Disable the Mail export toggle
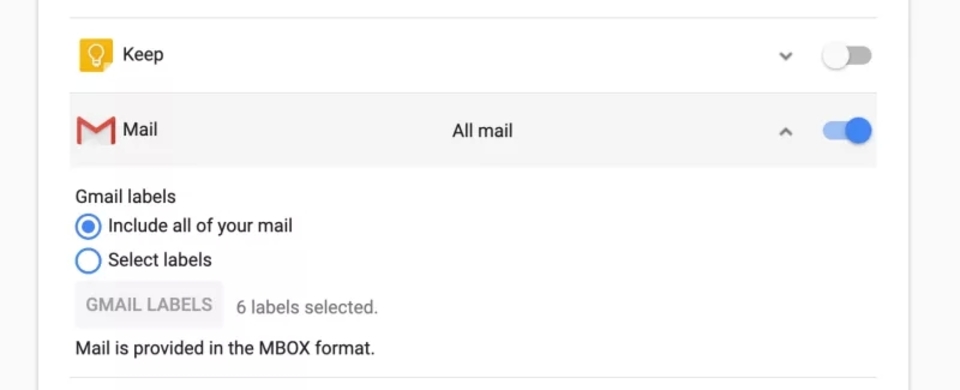Image resolution: width=960 pixels, height=390 pixels. pyautogui.click(x=847, y=130)
